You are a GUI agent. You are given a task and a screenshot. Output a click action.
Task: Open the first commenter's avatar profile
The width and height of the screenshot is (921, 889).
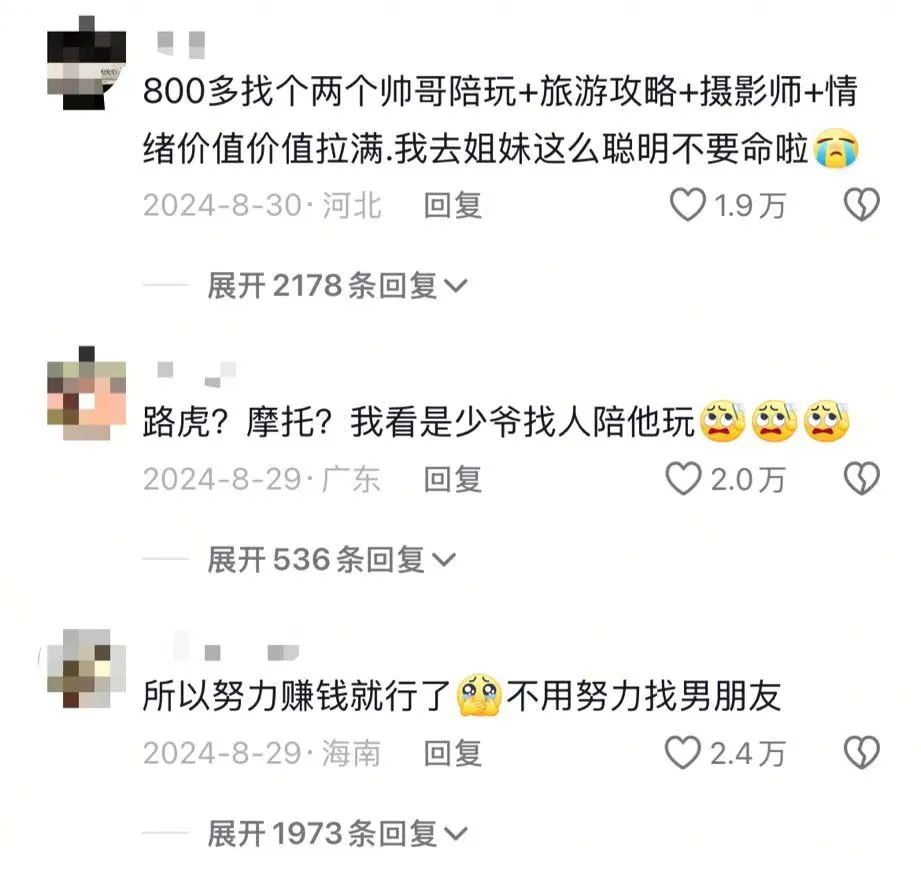click(x=86, y=63)
